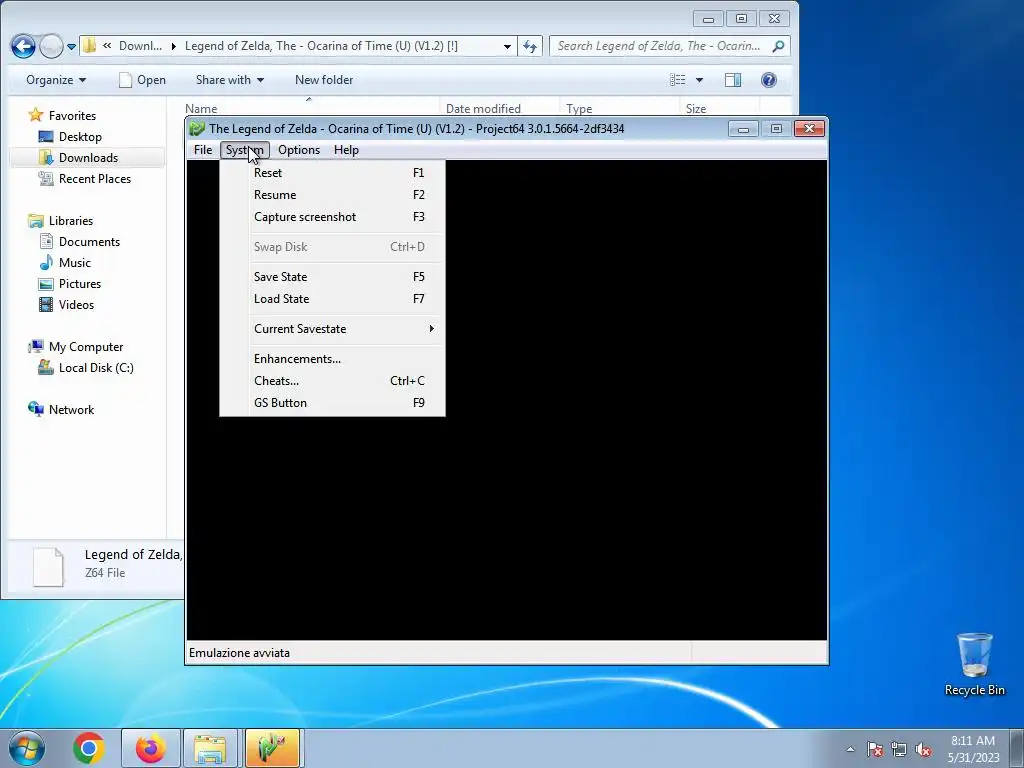Select Libraries in the navigation pane
Image resolution: width=1024 pixels, height=768 pixels.
[x=71, y=221]
